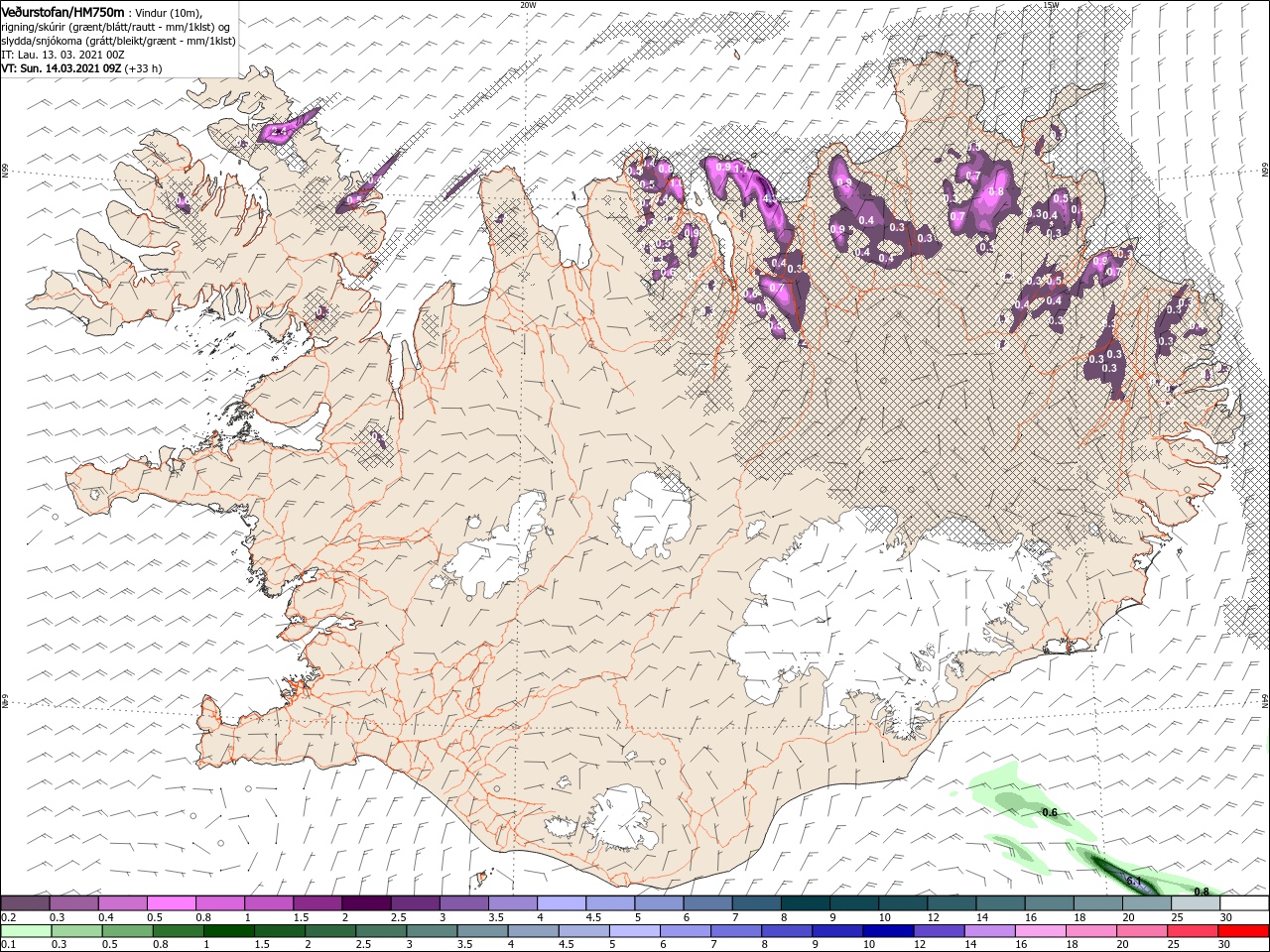Viewport: 1270px width, 952px height.
Task: Click the black '0.6' rain value offshore
Action: click(1050, 812)
